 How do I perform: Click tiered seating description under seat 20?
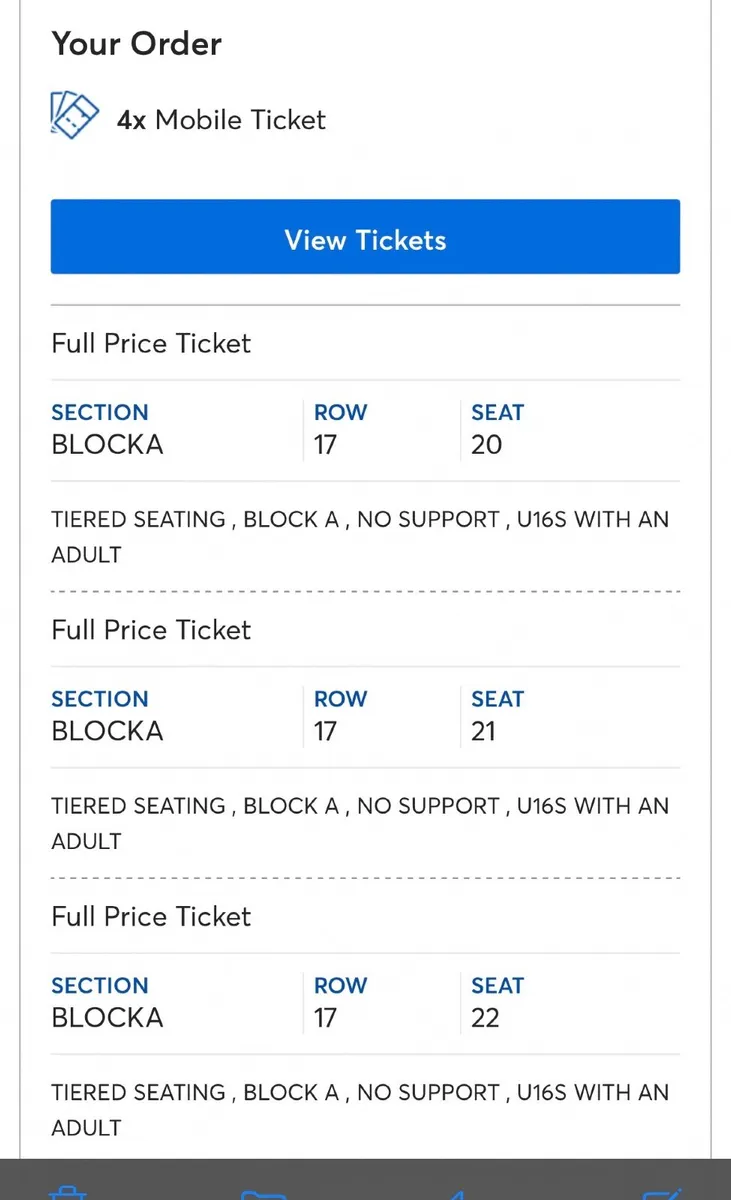coord(360,536)
